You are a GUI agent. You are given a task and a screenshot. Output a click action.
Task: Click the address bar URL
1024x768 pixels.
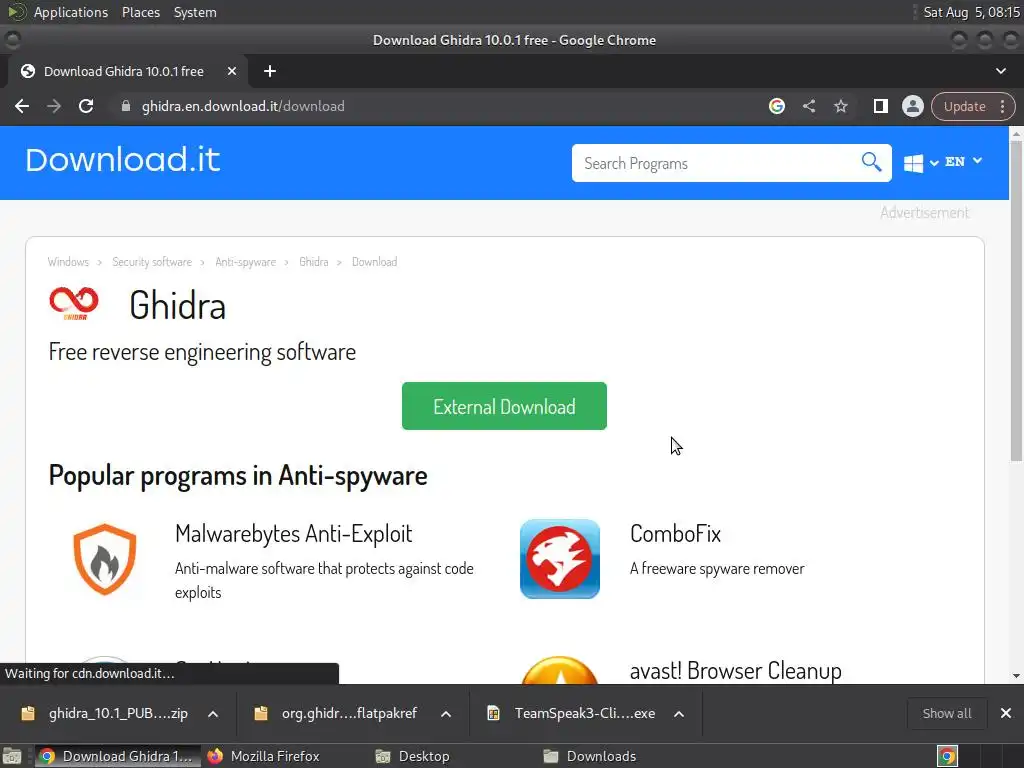(x=243, y=106)
